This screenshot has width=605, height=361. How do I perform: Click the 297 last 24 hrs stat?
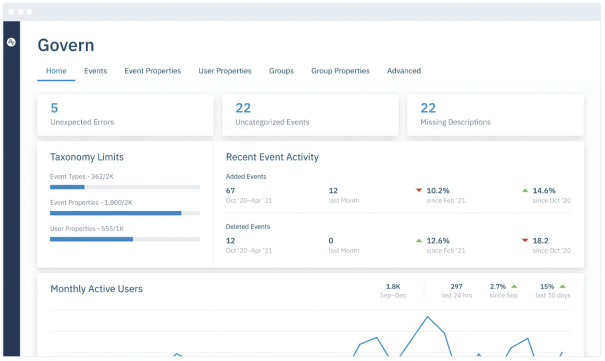click(456, 291)
